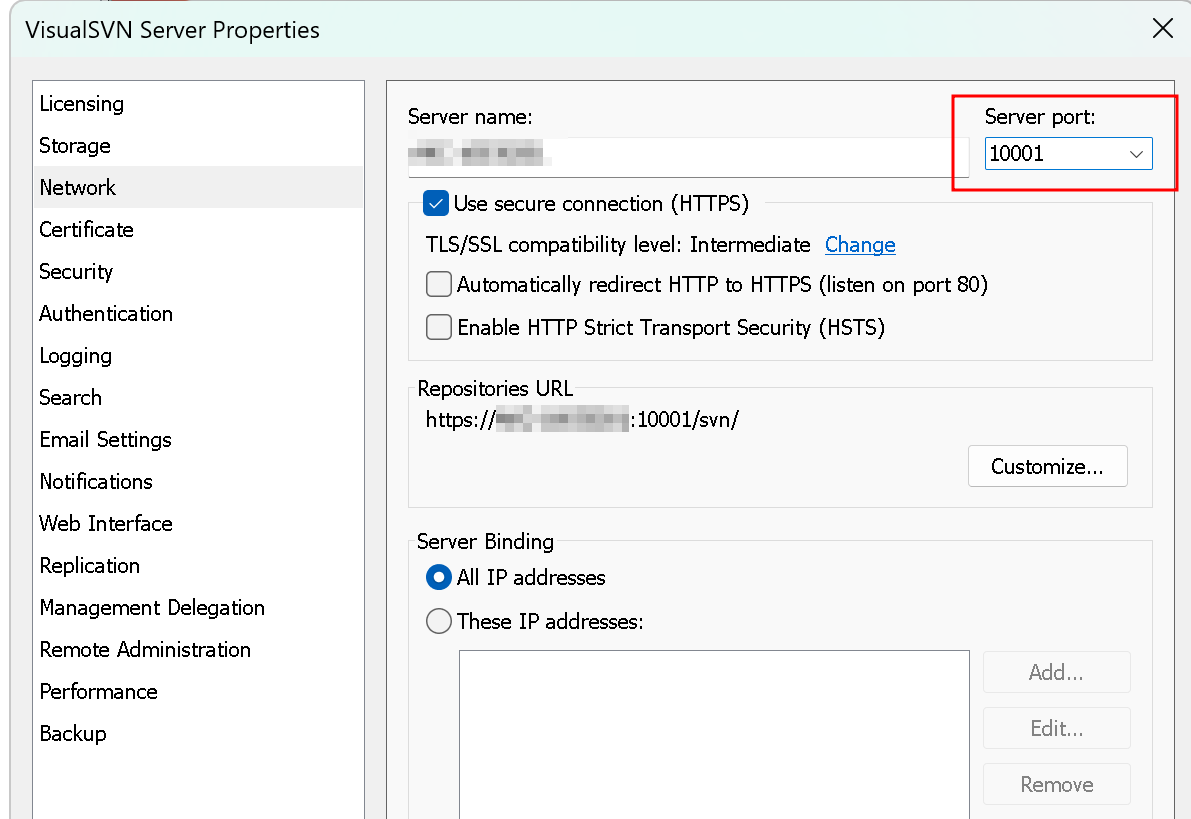
Task: Click the Remove button
Action: (1057, 784)
